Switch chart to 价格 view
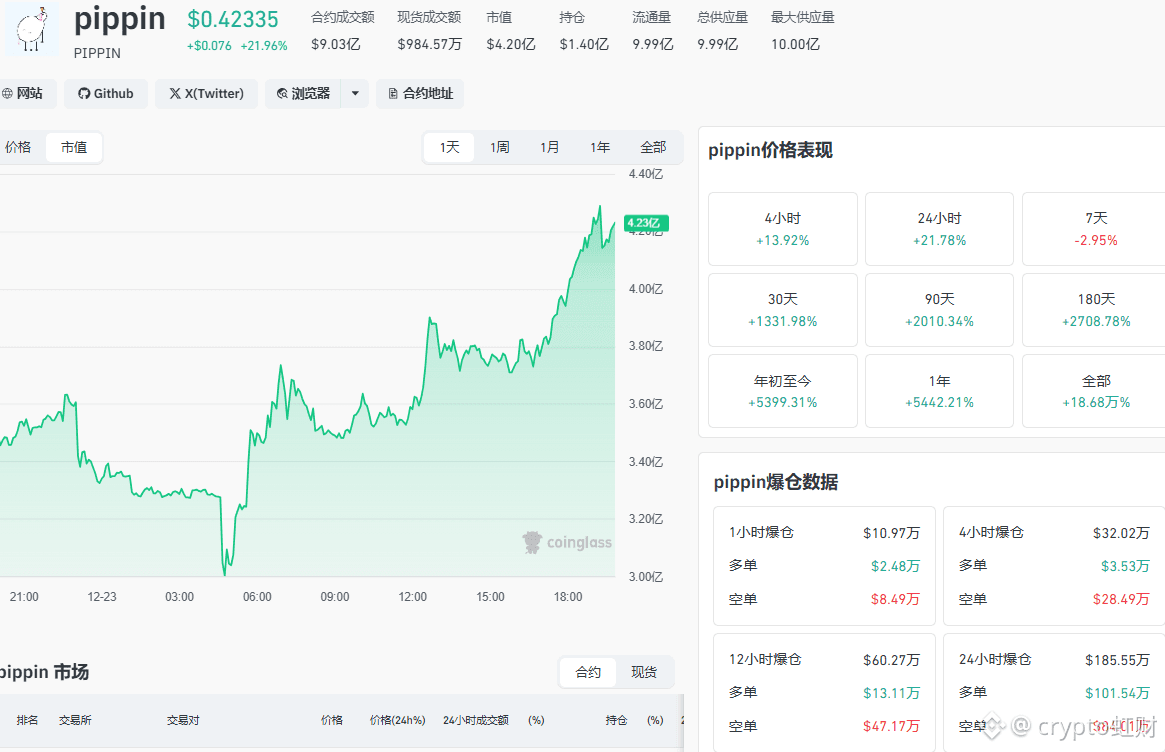 click(x=18, y=148)
